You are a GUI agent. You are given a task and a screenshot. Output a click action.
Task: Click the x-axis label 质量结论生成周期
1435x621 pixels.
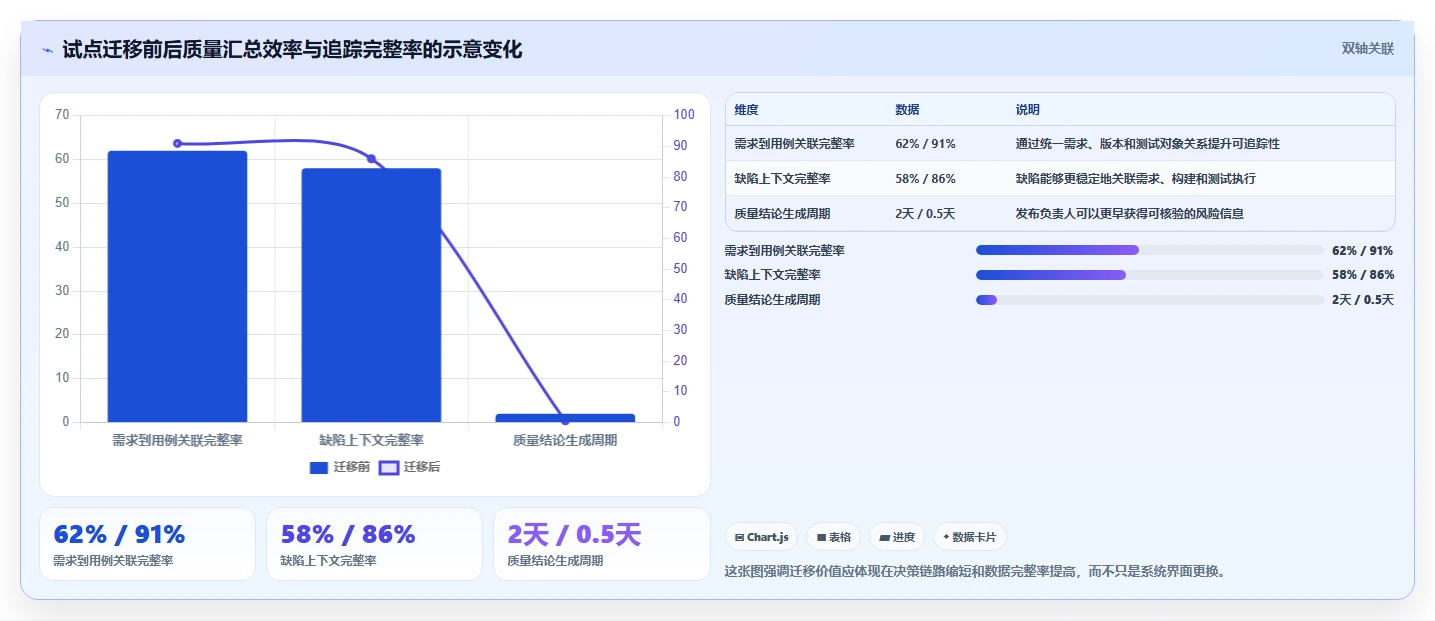pos(565,440)
